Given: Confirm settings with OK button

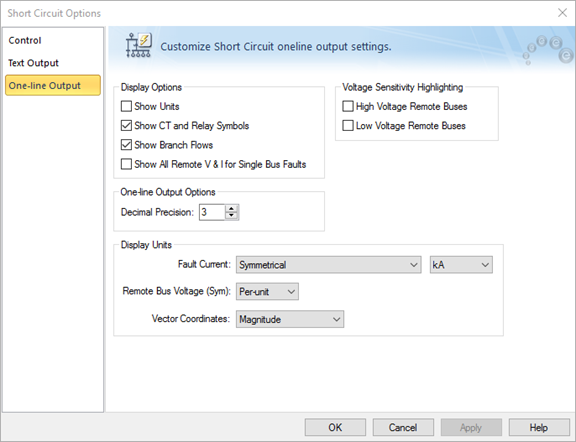Looking at the screenshot, I should click(335, 428).
